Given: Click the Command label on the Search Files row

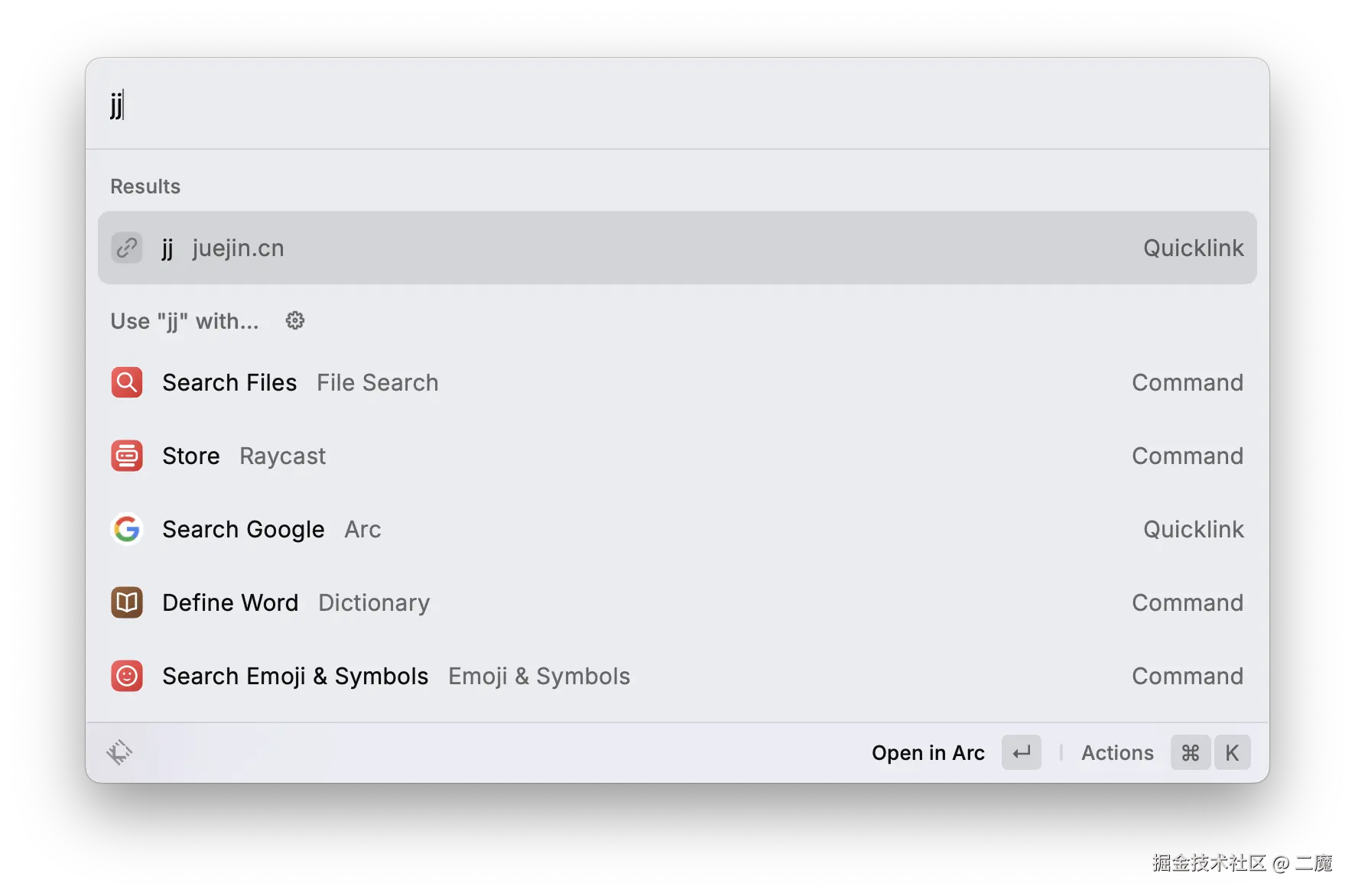Looking at the screenshot, I should 1188,382.
